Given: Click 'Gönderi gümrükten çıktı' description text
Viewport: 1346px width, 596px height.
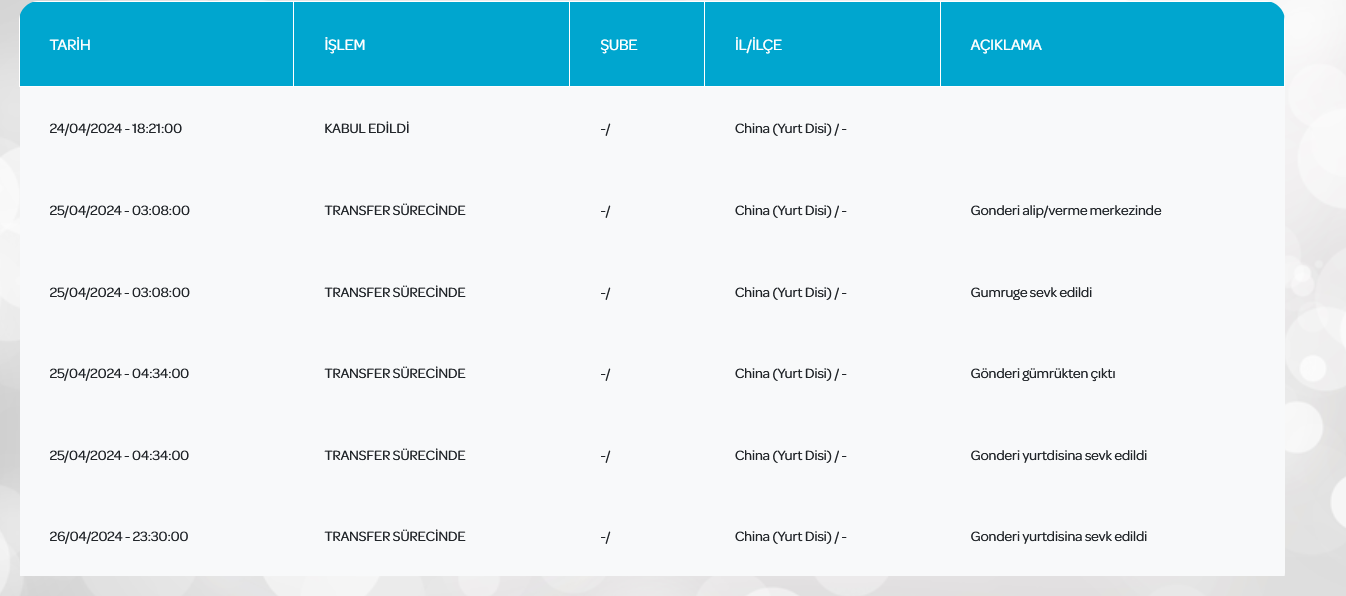Looking at the screenshot, I should [1042, 374].
